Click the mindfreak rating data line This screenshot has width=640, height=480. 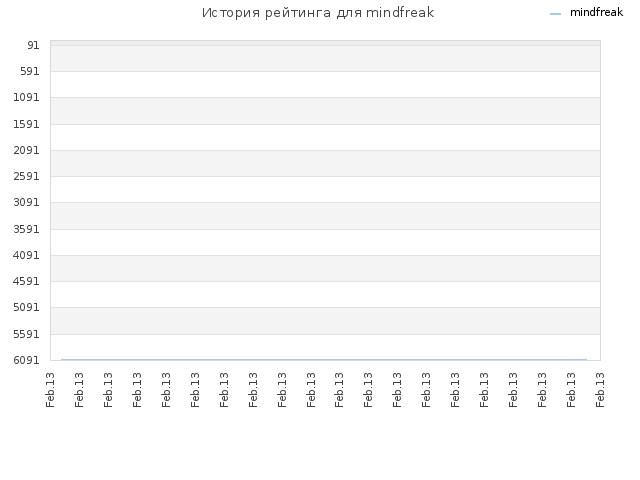click(324, 360)
